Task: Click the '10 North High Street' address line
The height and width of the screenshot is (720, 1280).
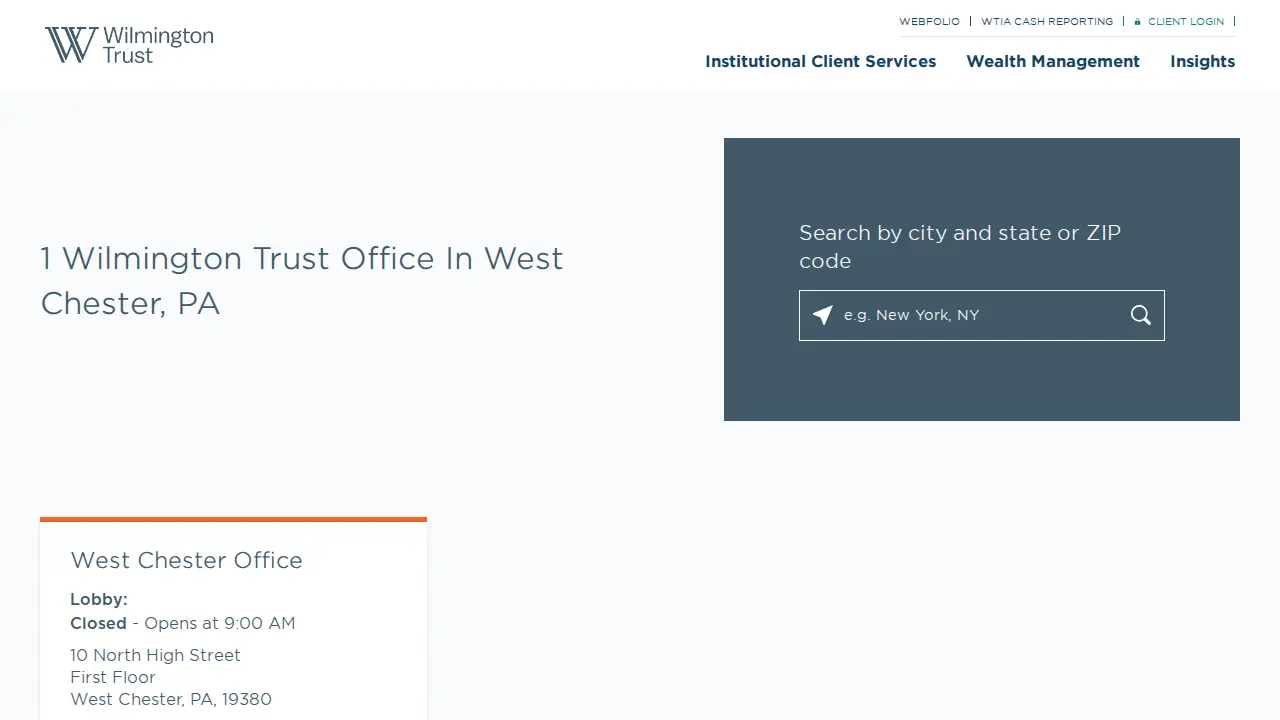Action: (155, 655)
